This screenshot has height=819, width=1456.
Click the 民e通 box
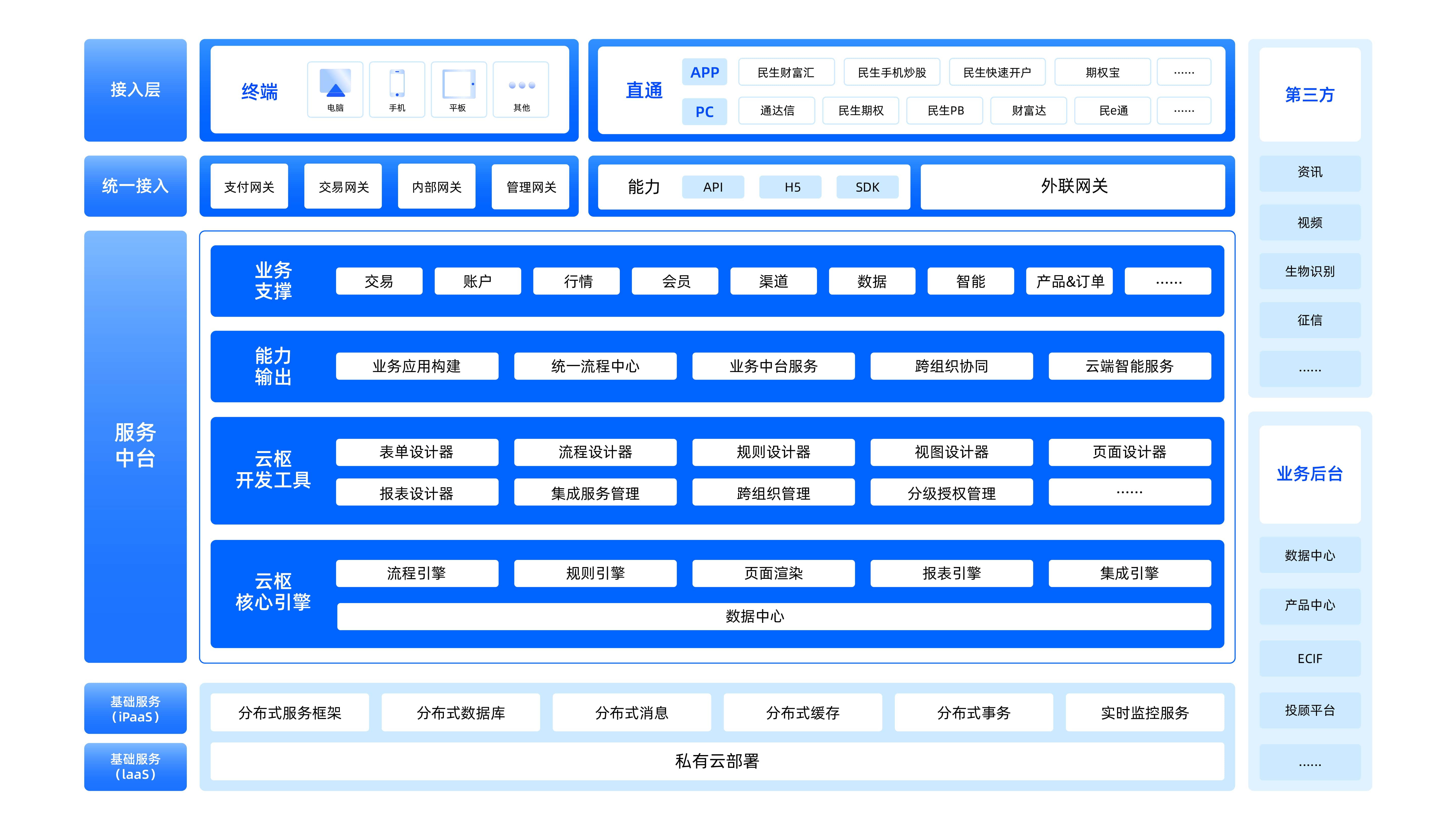1112,111
